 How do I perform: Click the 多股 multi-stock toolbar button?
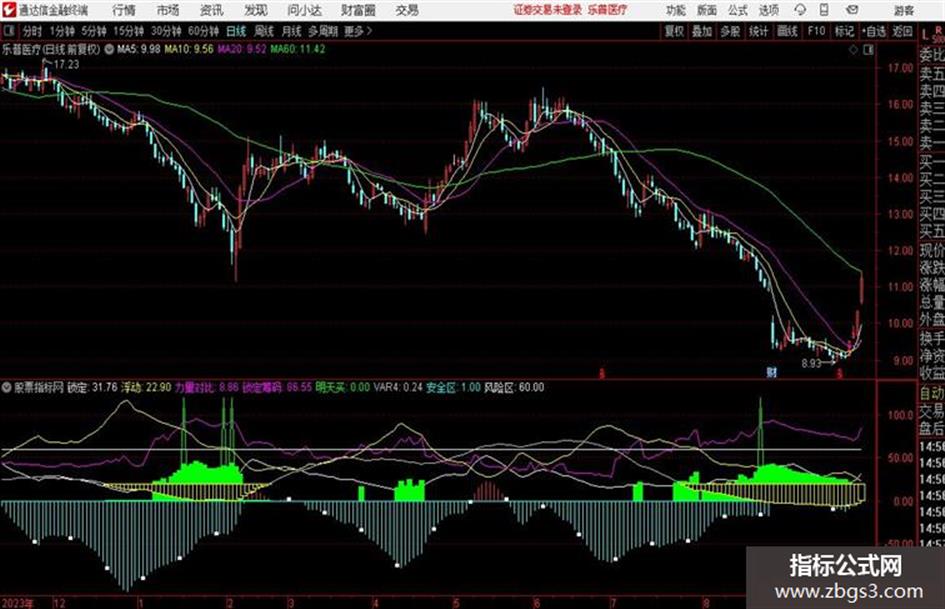tap(730, 31)
